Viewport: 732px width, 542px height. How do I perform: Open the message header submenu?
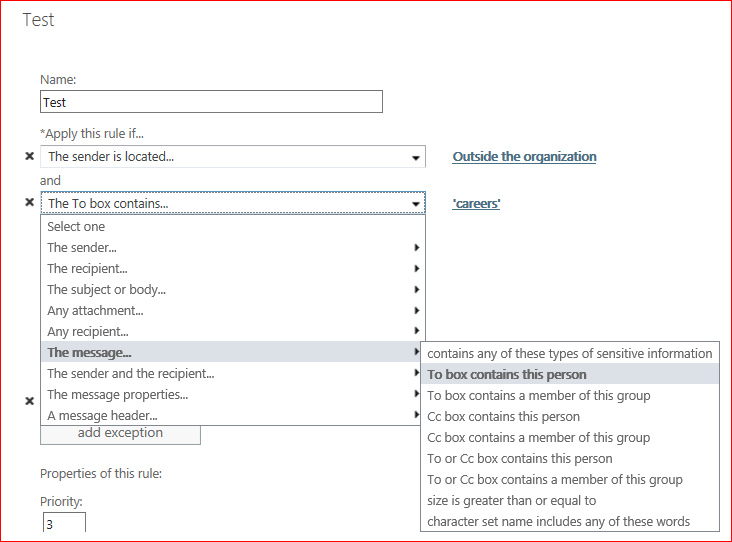(232, 415)
